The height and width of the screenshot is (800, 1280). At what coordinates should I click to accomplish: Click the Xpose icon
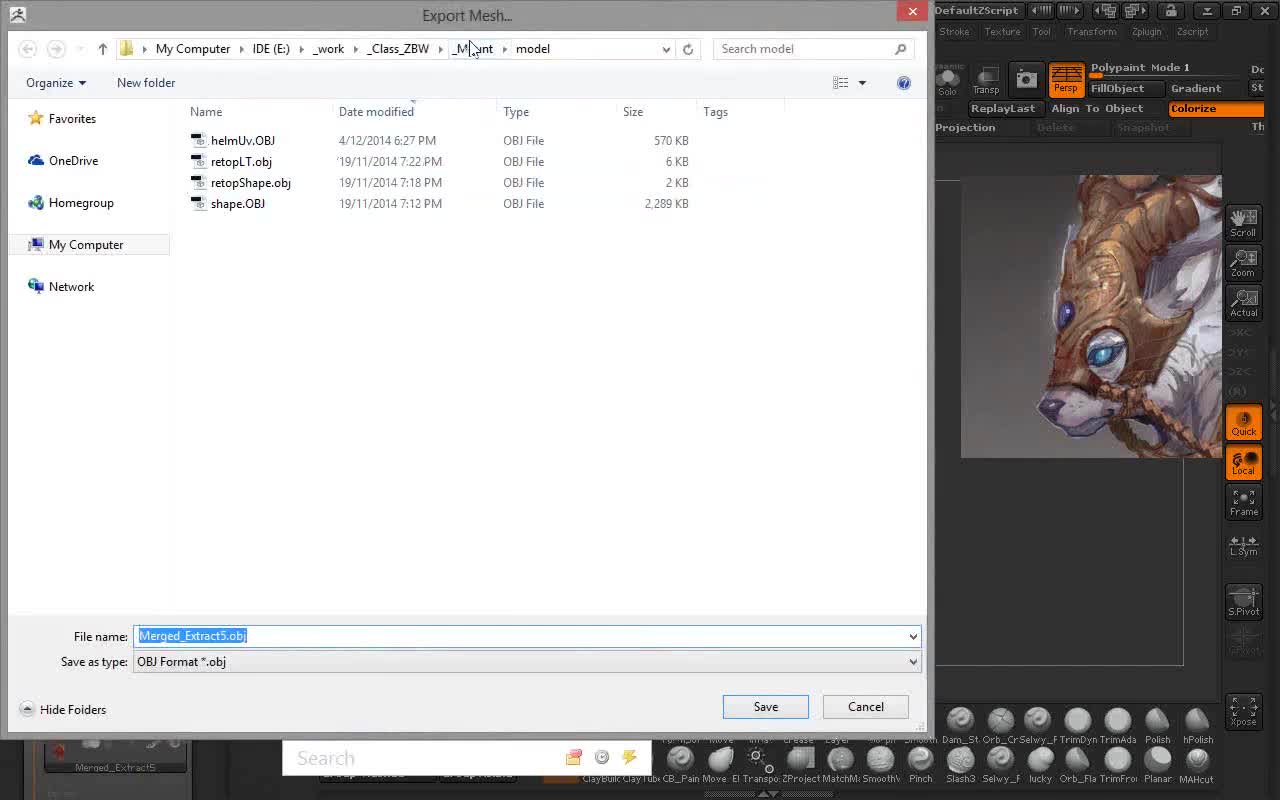click(x=1243, y=712)
